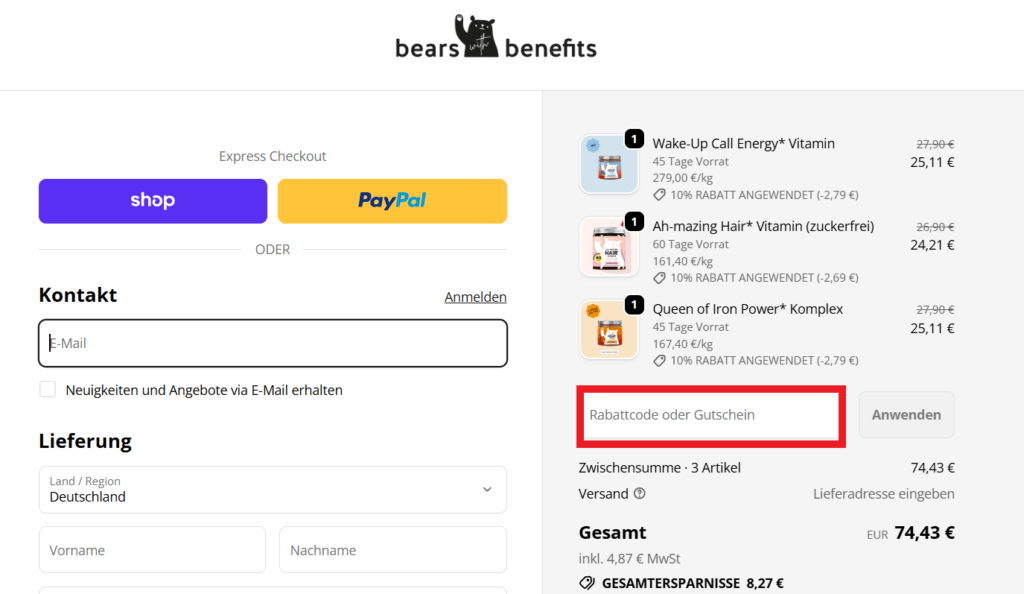The height and width of the screenshot is (594, 1024).
Task: Click the Shop Pay express checkout icon
Action: [152, 200]
